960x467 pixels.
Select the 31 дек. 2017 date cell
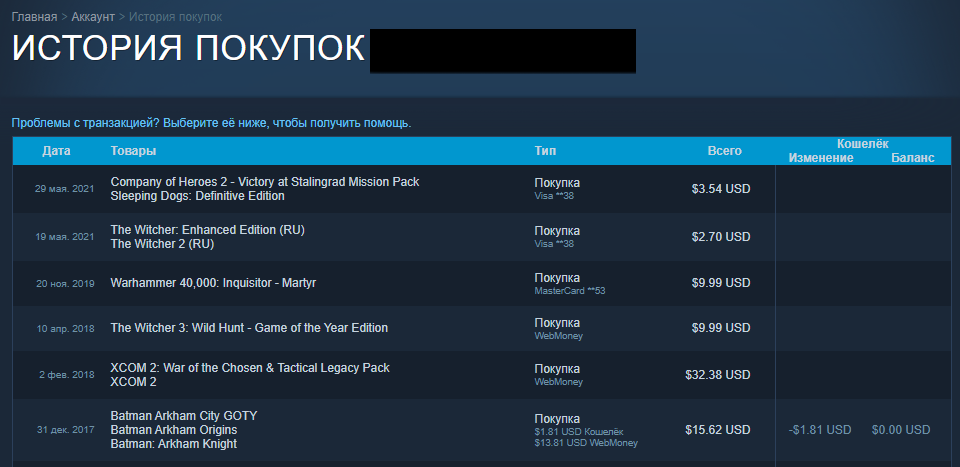pyautogui.click(x=66, y=430)
